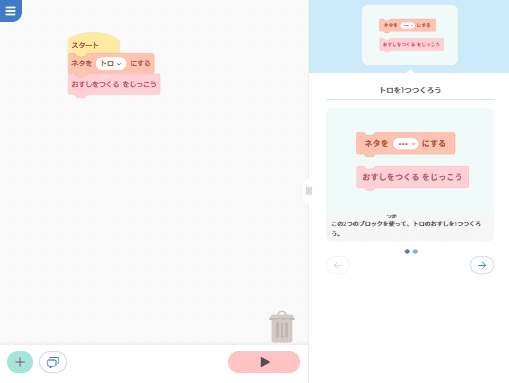The width and height of the screenshot is (509, 383).
Task: Go to the next instruction page arrow
Action: coord(482,265)
